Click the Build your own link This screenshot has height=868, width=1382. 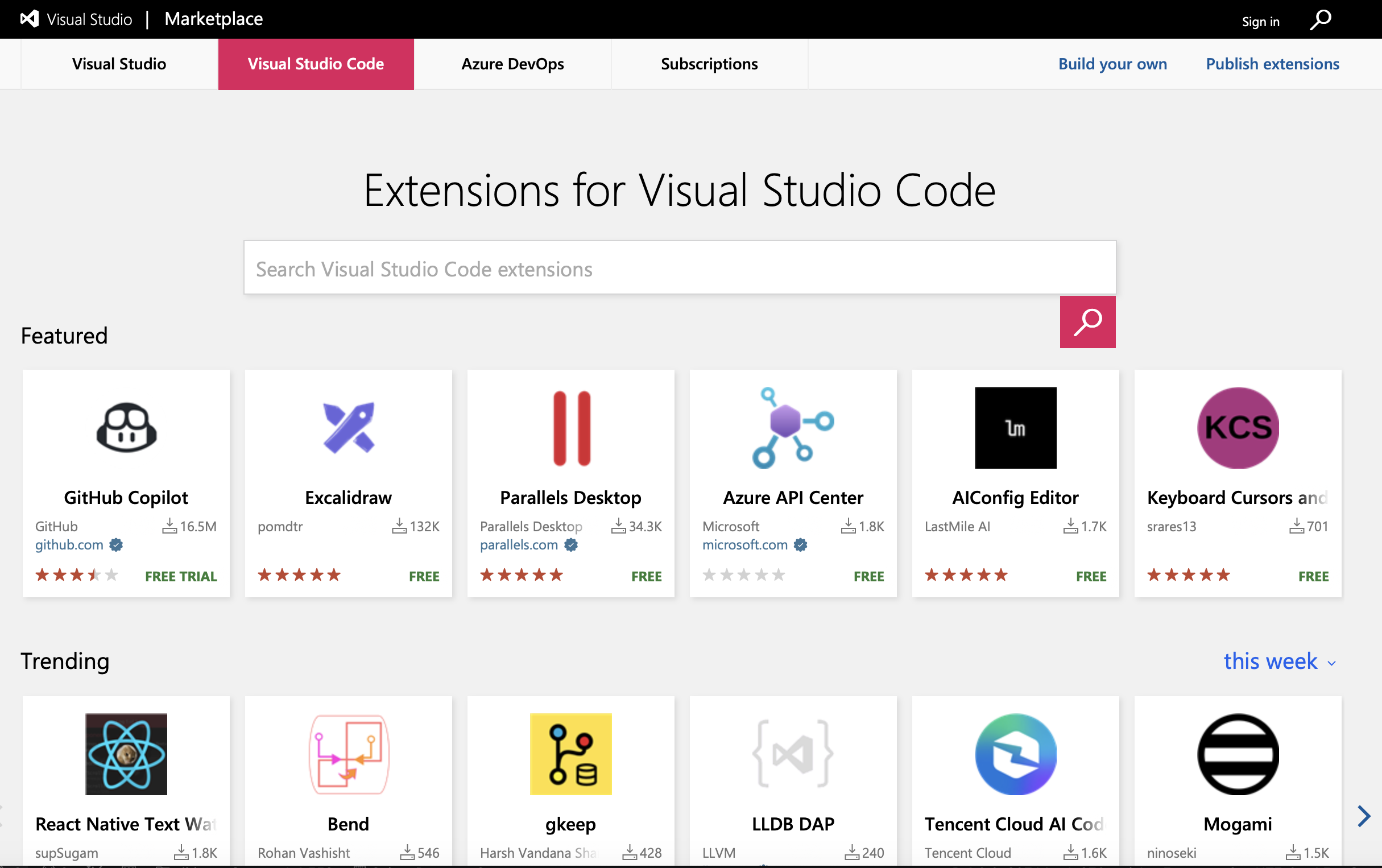click(x=1112, y=64)
